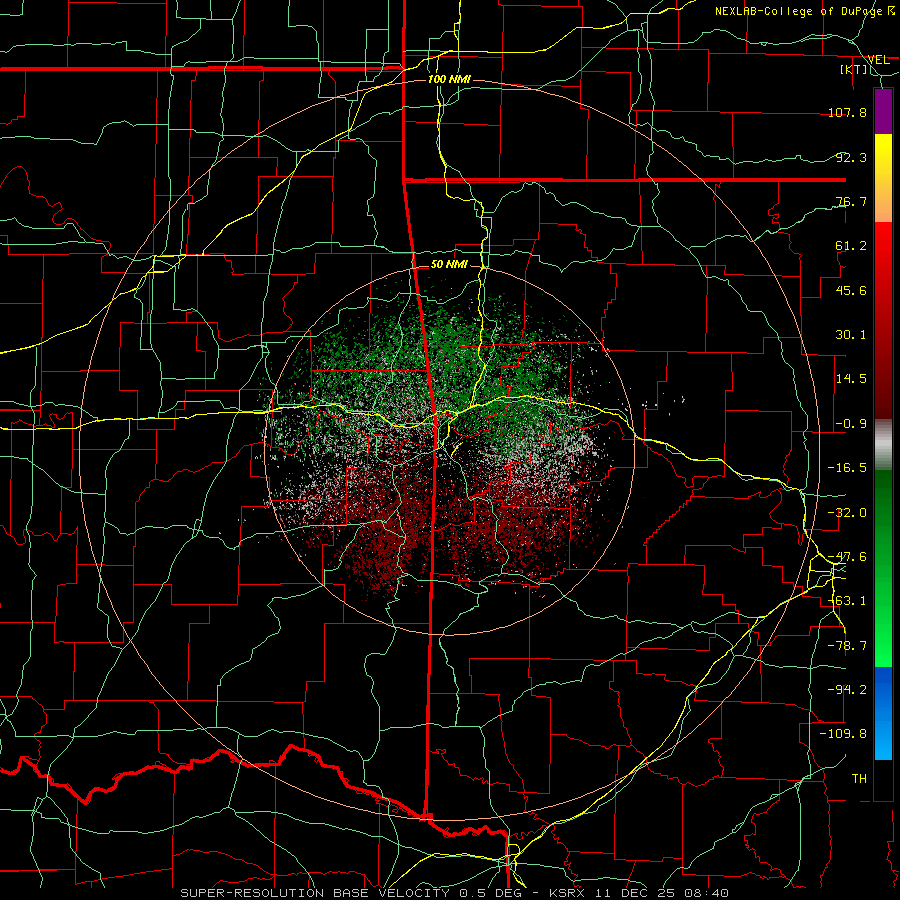Click the [KT] units label
The width and height of the screenshot is (900, 900).
pyautogui.click(x=854, y=69)
